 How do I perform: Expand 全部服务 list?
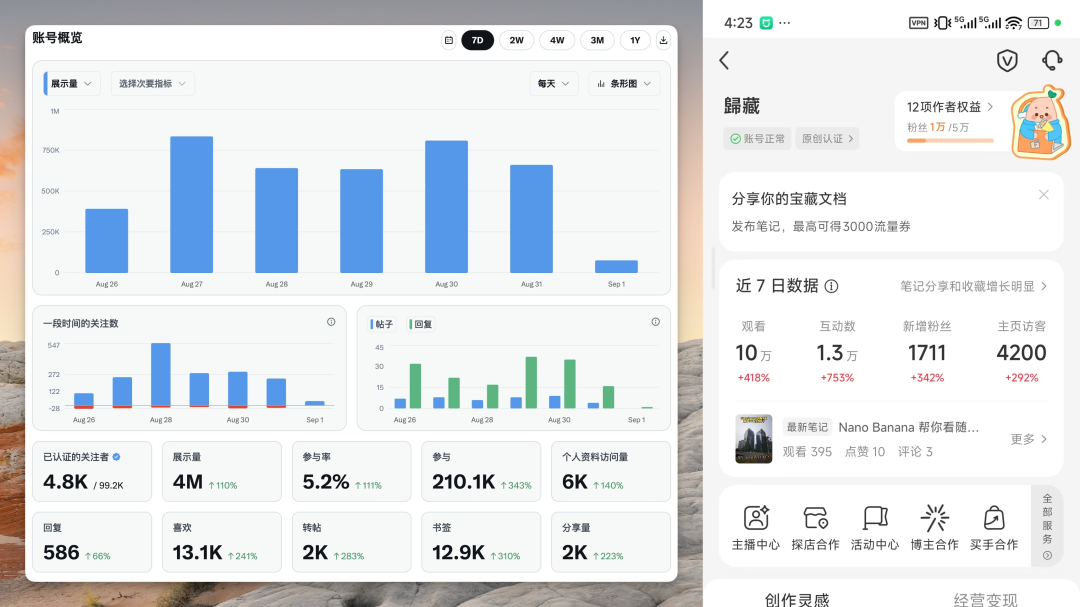1047,526
